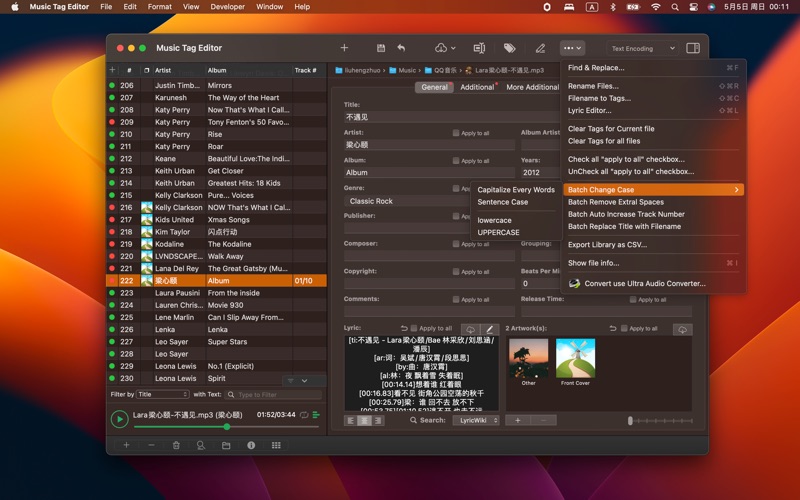Click the pencil edit toolbar icon
The image size is (800, 500).
(x=540, y=48)
